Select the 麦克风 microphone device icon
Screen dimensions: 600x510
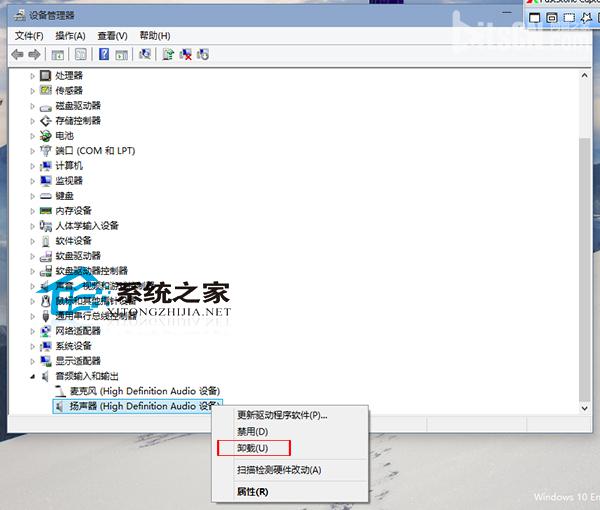(x=60, y=391)
